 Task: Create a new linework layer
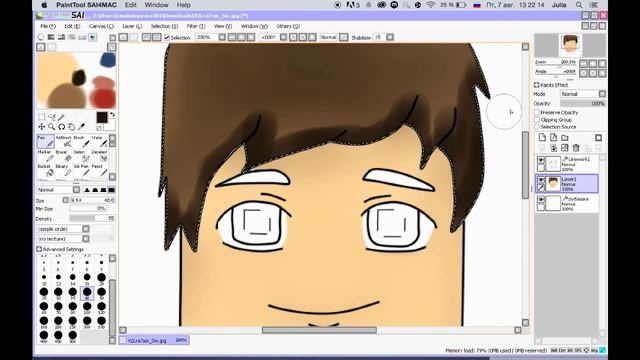click(553, 138)
